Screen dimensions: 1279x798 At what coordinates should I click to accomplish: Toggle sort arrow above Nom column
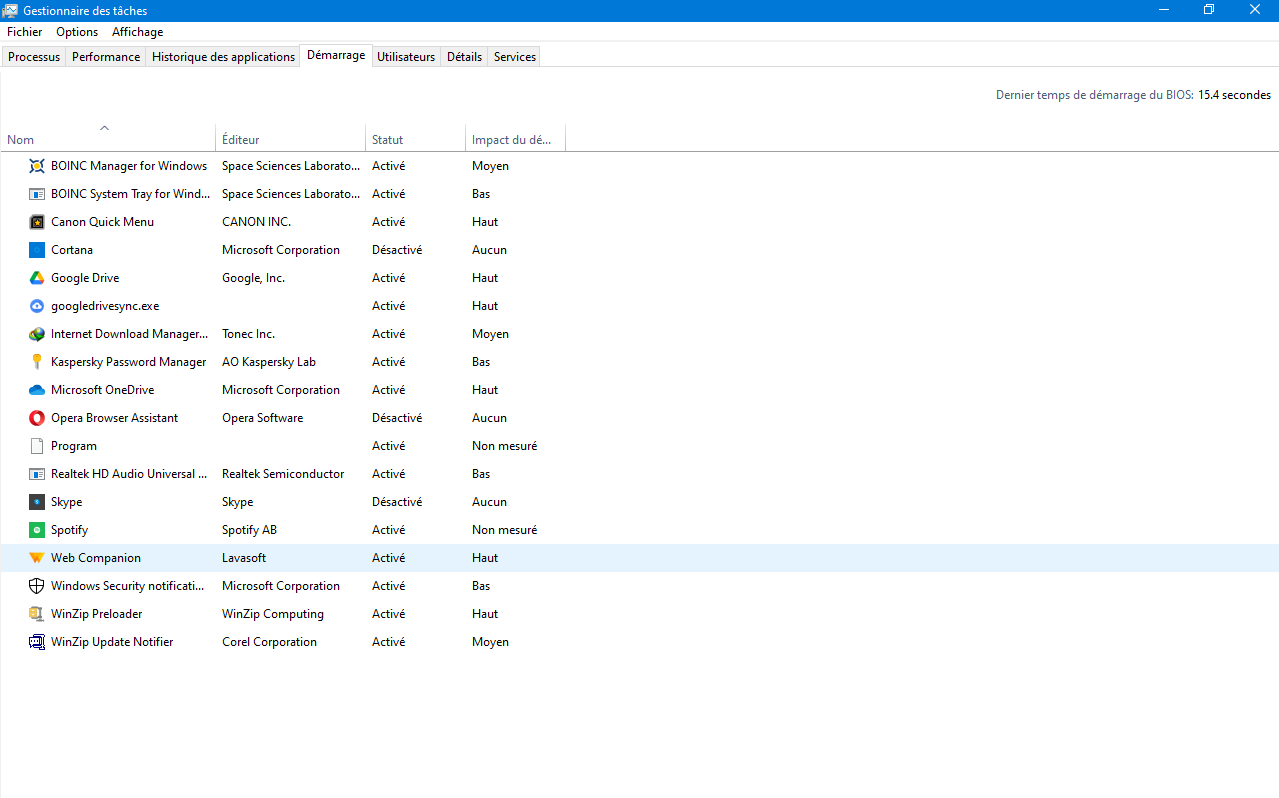click(105, 128)
